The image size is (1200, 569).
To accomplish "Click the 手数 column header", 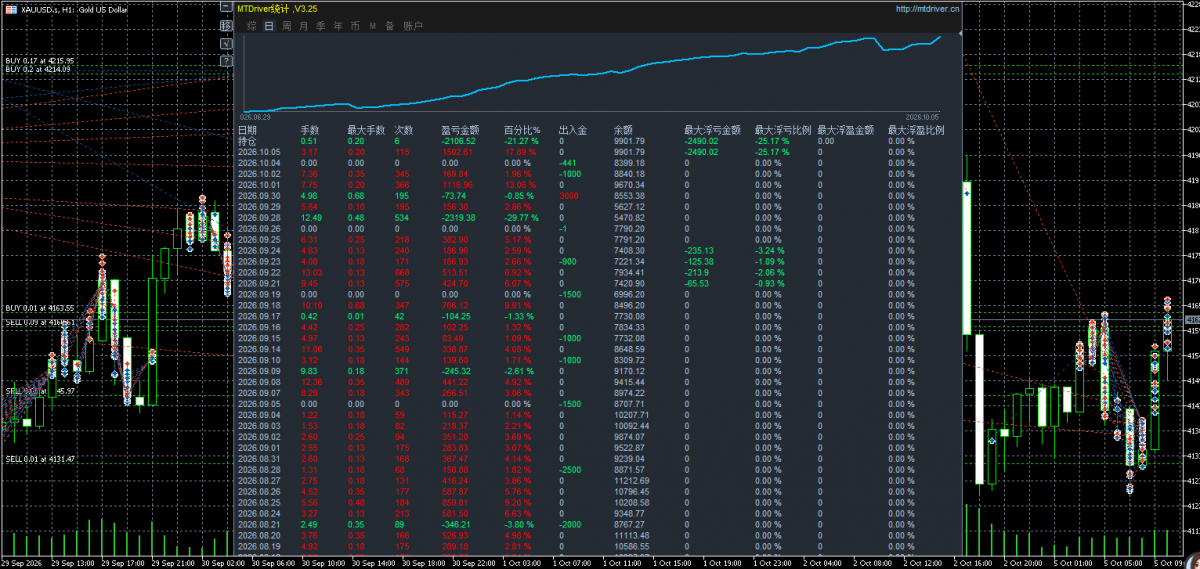I will (x=310, y=130).
